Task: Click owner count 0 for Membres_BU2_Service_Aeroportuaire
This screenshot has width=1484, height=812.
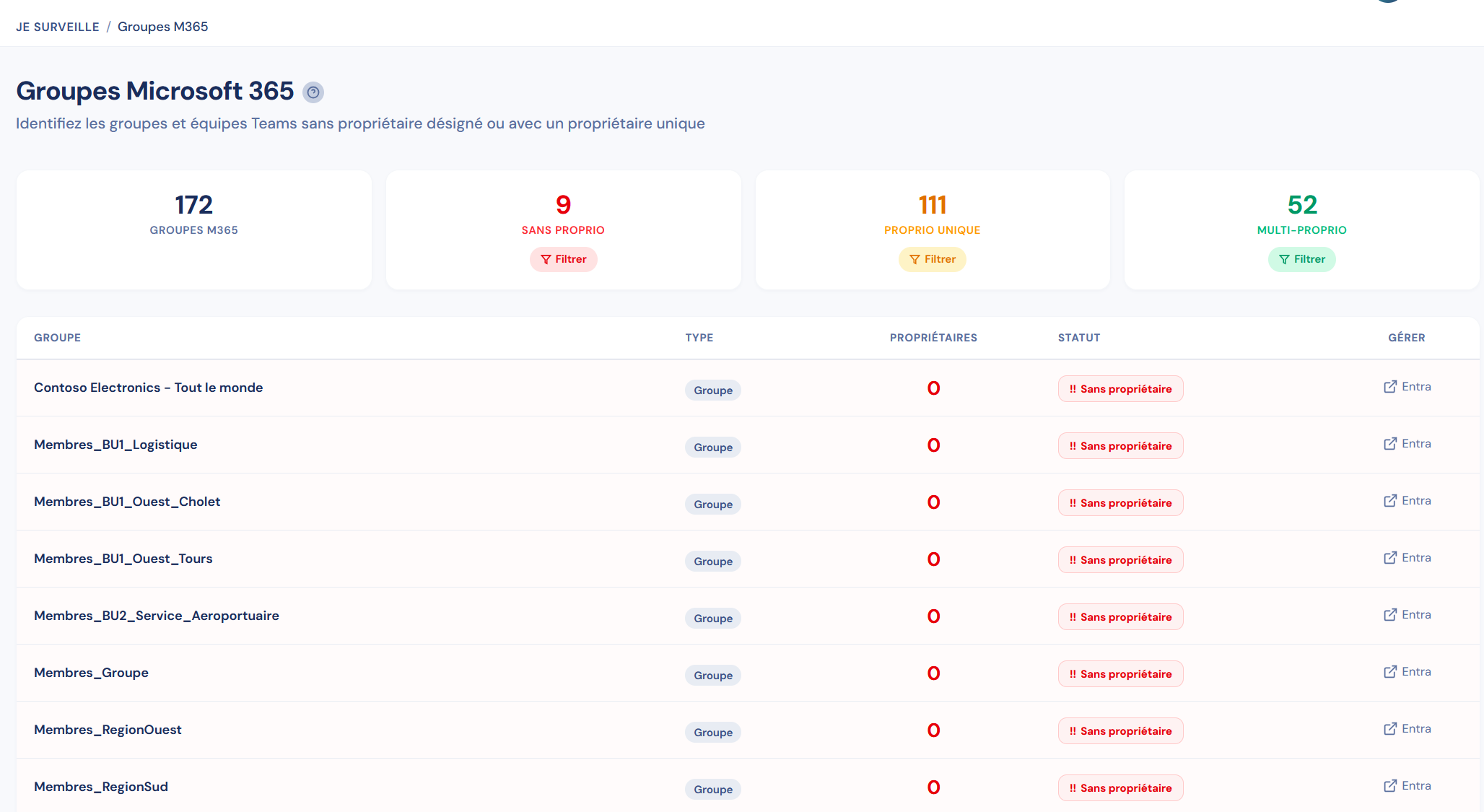Action: point(933,617)
